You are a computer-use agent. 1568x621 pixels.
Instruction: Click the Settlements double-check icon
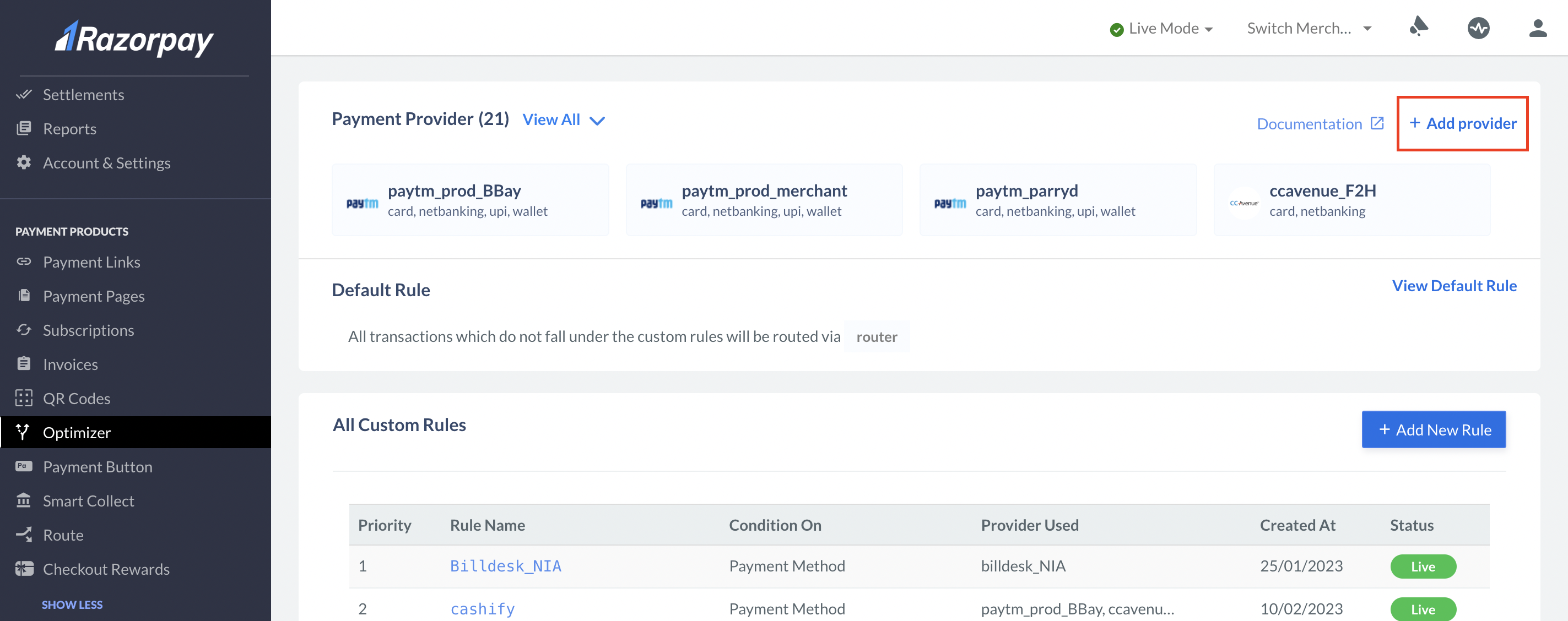pyautogui.click(x=24, y=94)
